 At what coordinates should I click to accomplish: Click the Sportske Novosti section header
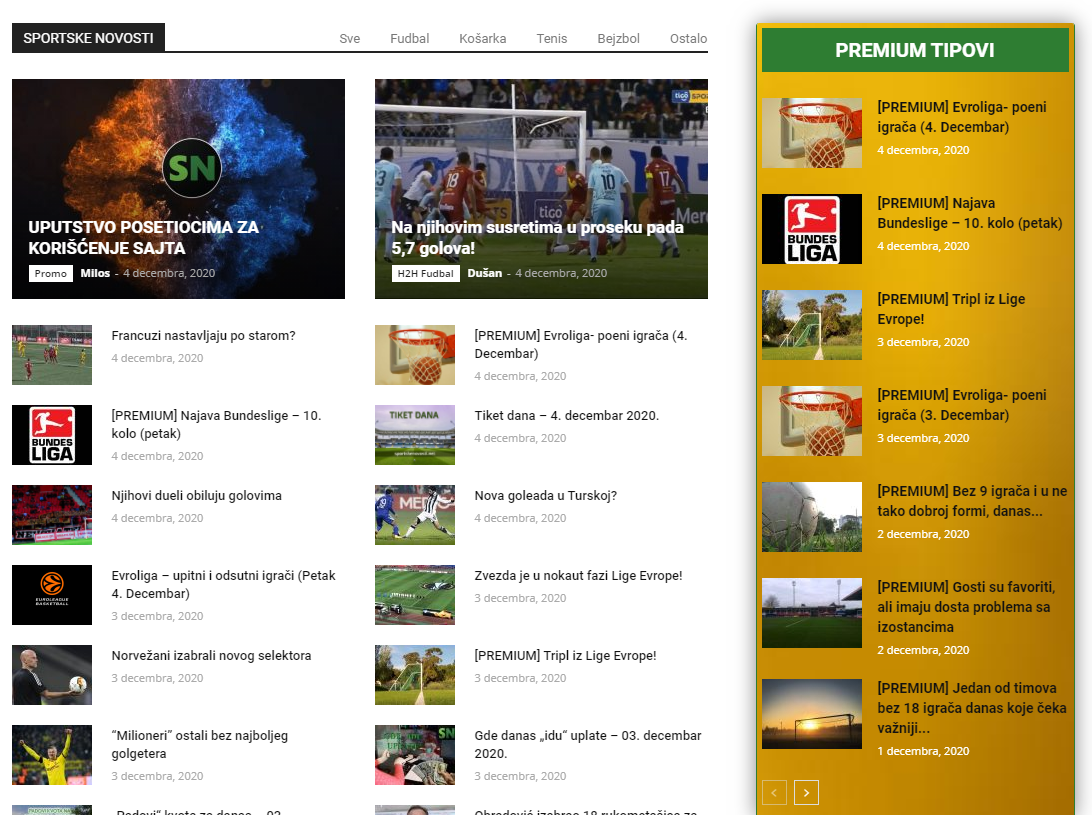pyautogui.click(x=88, y=38)
